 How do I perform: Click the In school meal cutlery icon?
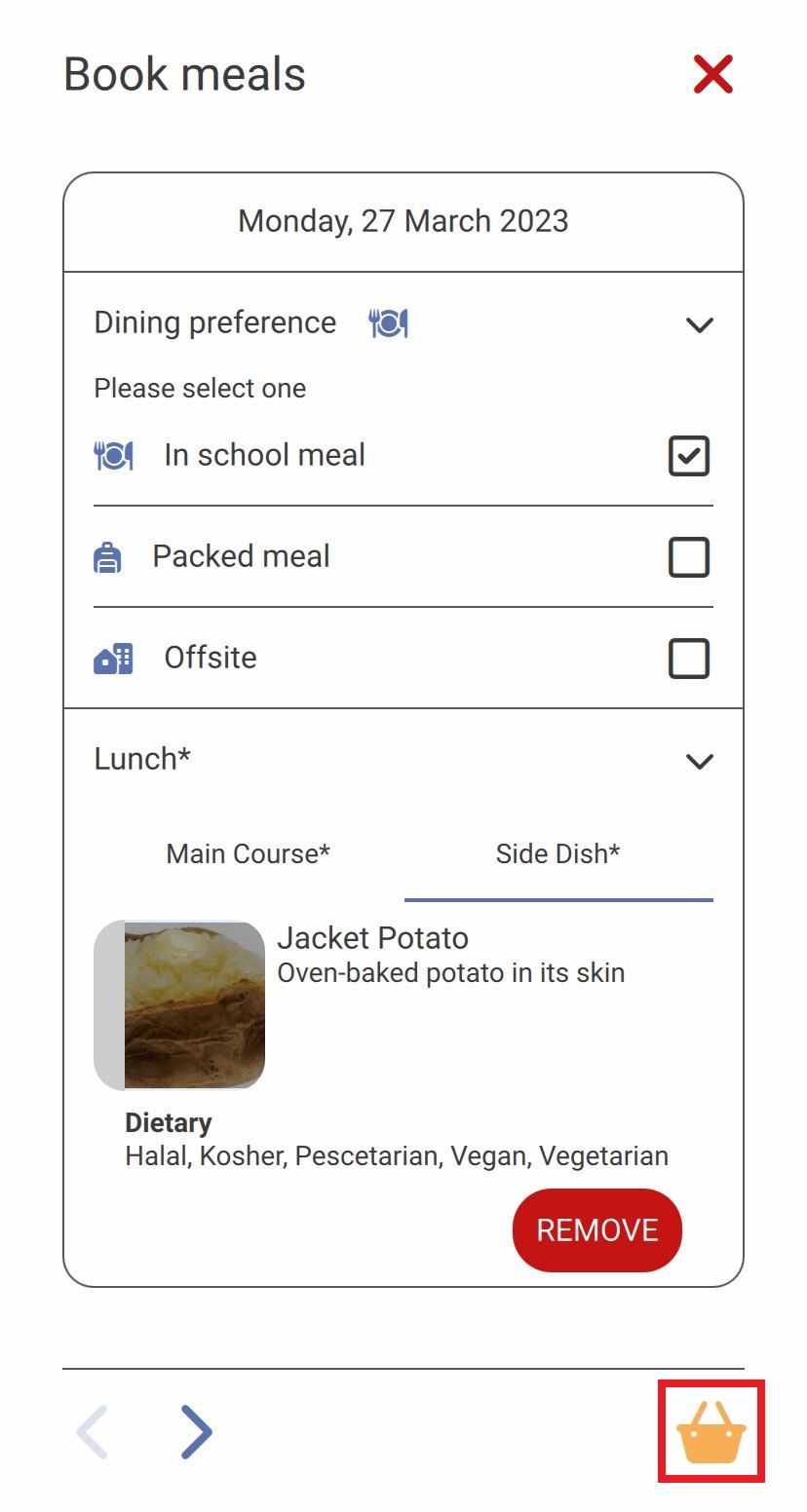(113, 455)
